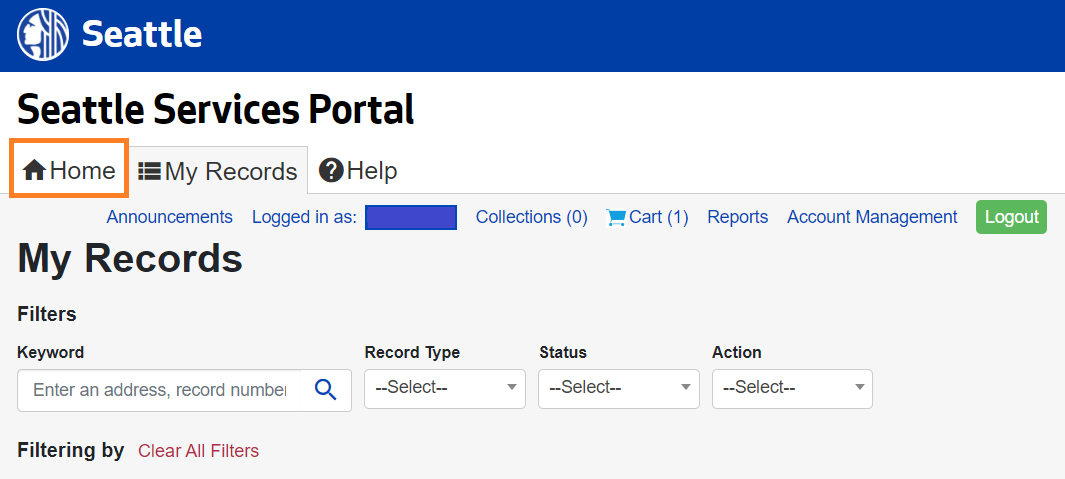Screen dimensions: 1065x479
Task: Click into the Keyword search field
Action: click(x=160, y=390)
